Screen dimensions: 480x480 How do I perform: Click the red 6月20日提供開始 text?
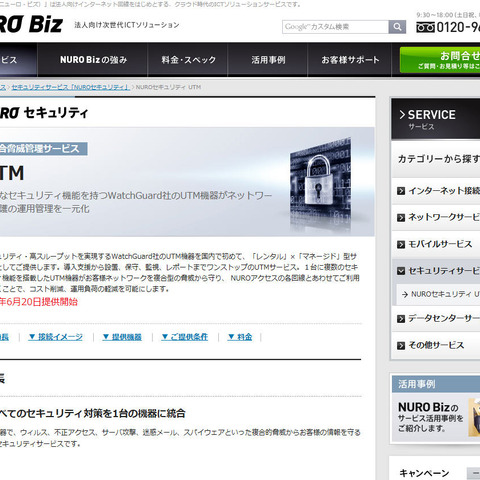click(x=39, y=302)
